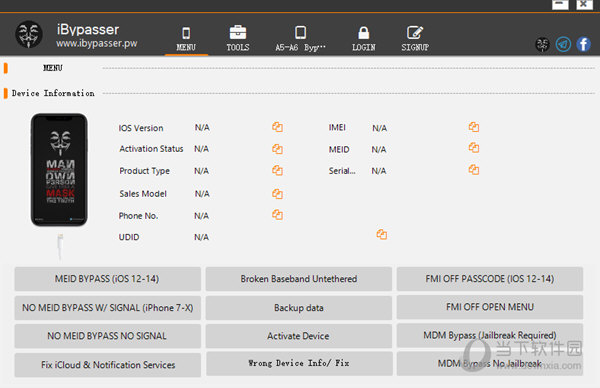The image size is (600, 388).
Task: Click NO MEID BYPASS W/ SIGNAL button
Action: [108, 308]
